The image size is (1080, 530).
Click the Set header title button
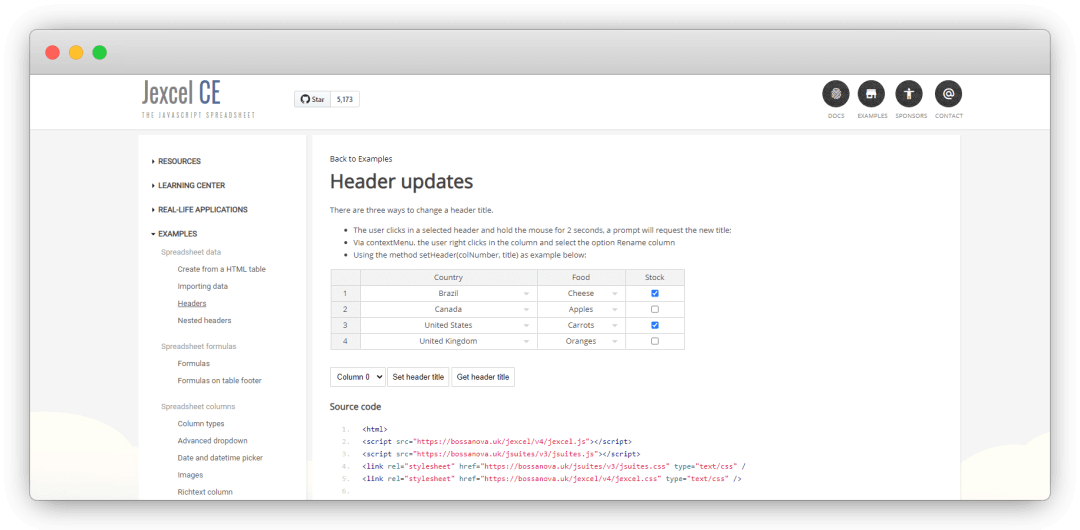418,377
